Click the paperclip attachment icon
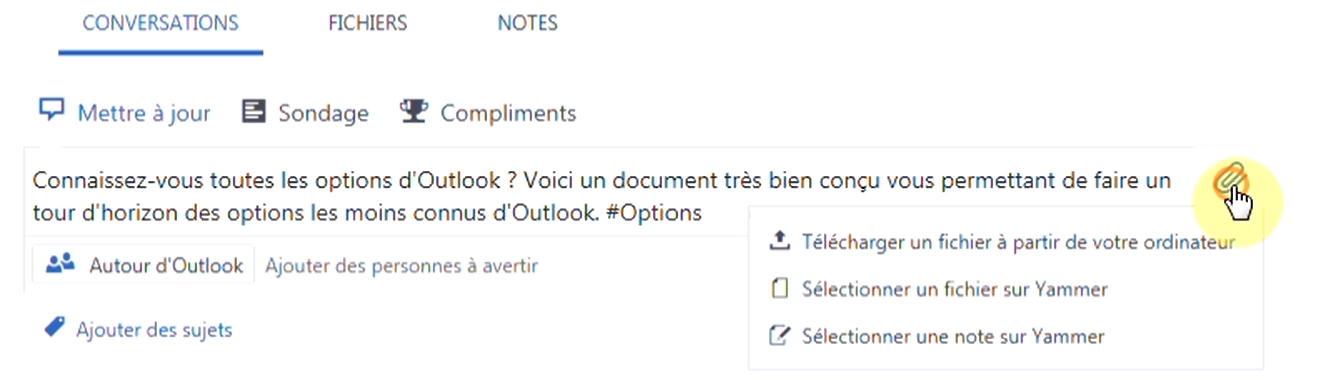Viewport: 1335px width, 380px height. tap(1229, 181)
